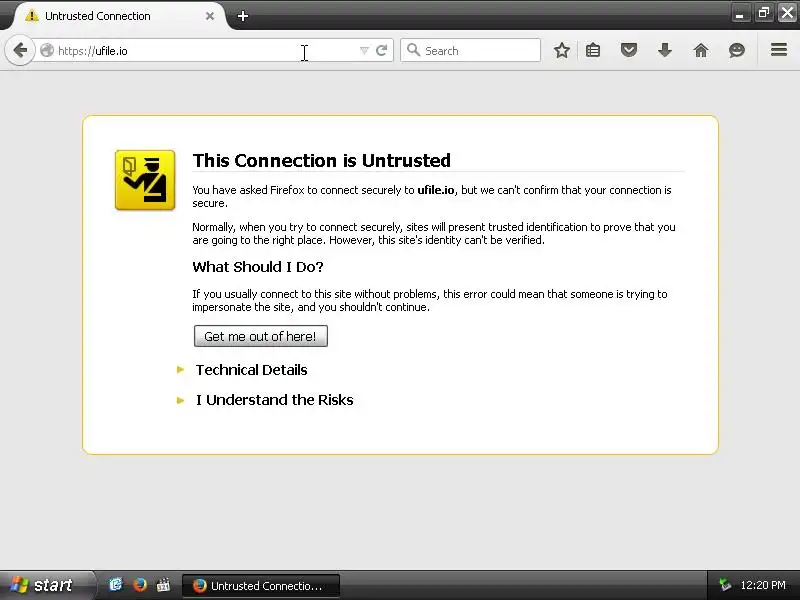Click the yellow border-guard warning icon
This screenshot has width=800, height=600.
145,180
